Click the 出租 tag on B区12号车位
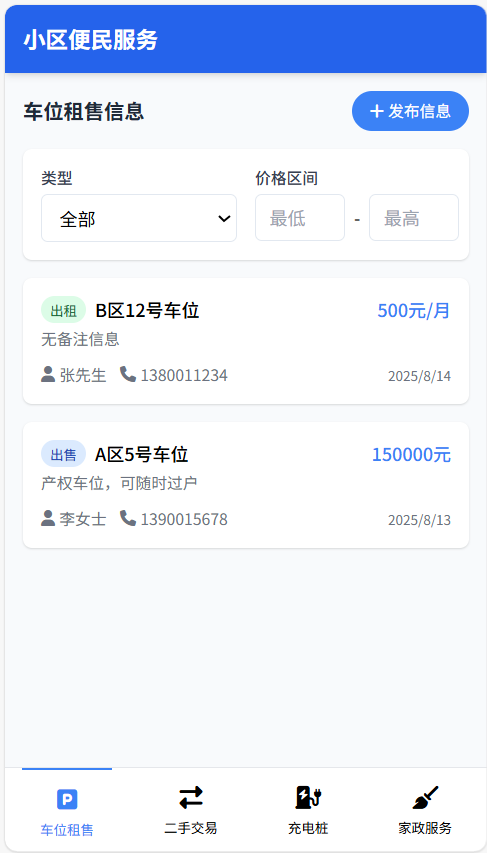The height and width of the screenshot is (853, 487). 64,310
